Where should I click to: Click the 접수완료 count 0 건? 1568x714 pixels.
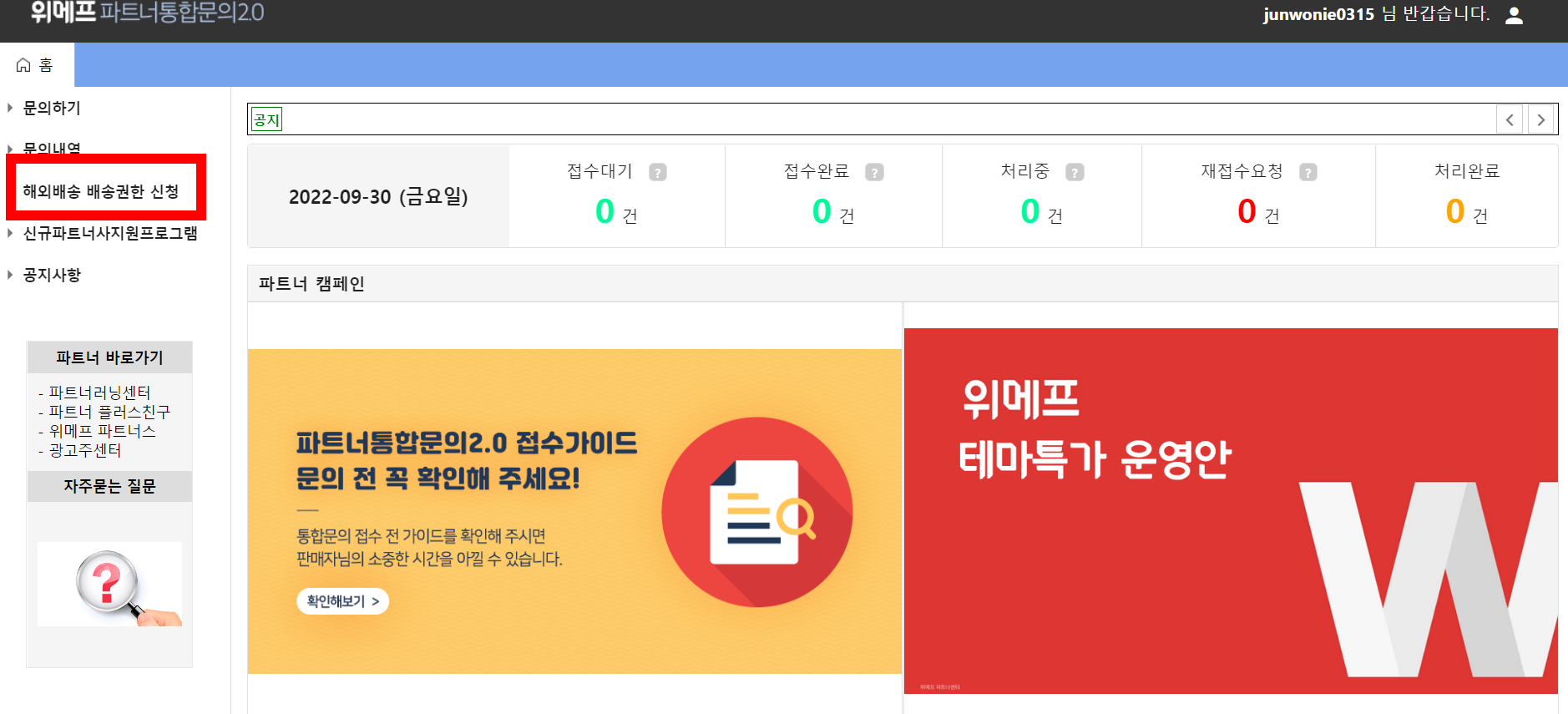point(833,212)
